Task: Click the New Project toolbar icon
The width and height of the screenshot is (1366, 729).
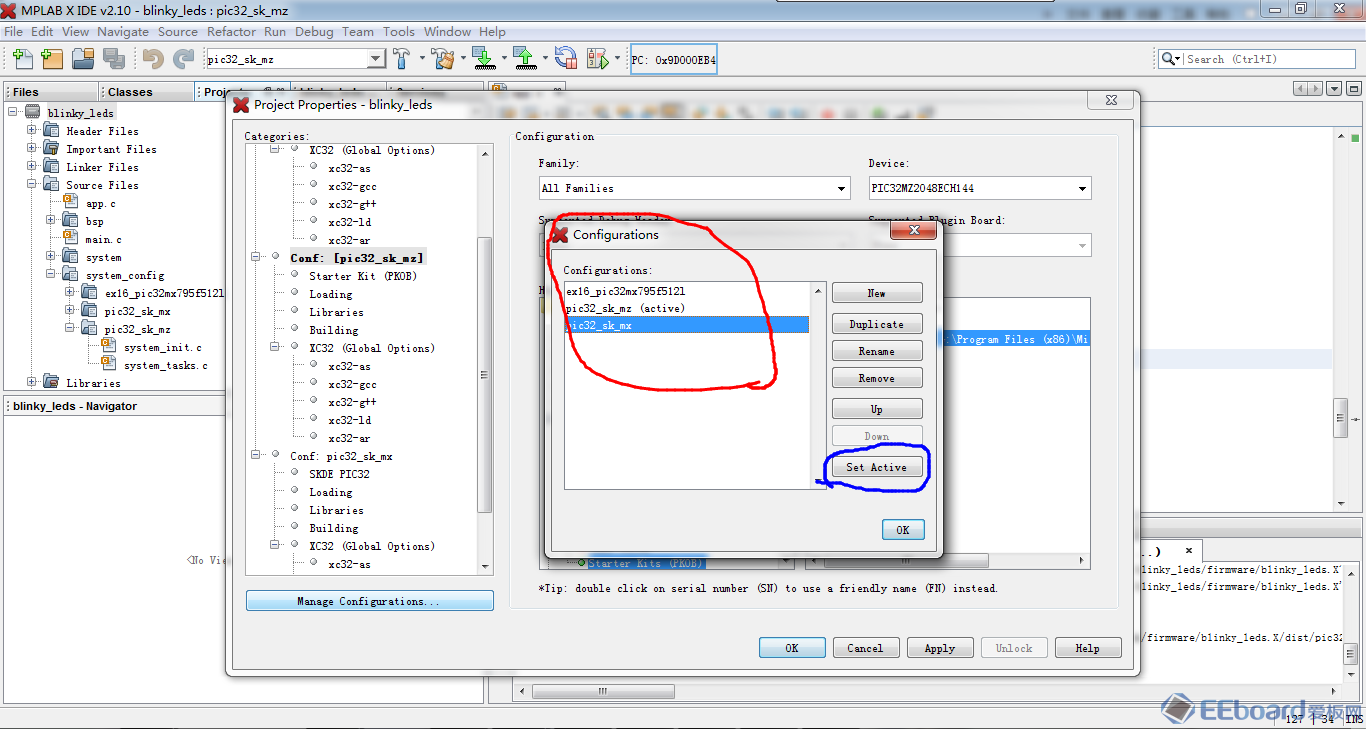Action: (x=52, y=59)
